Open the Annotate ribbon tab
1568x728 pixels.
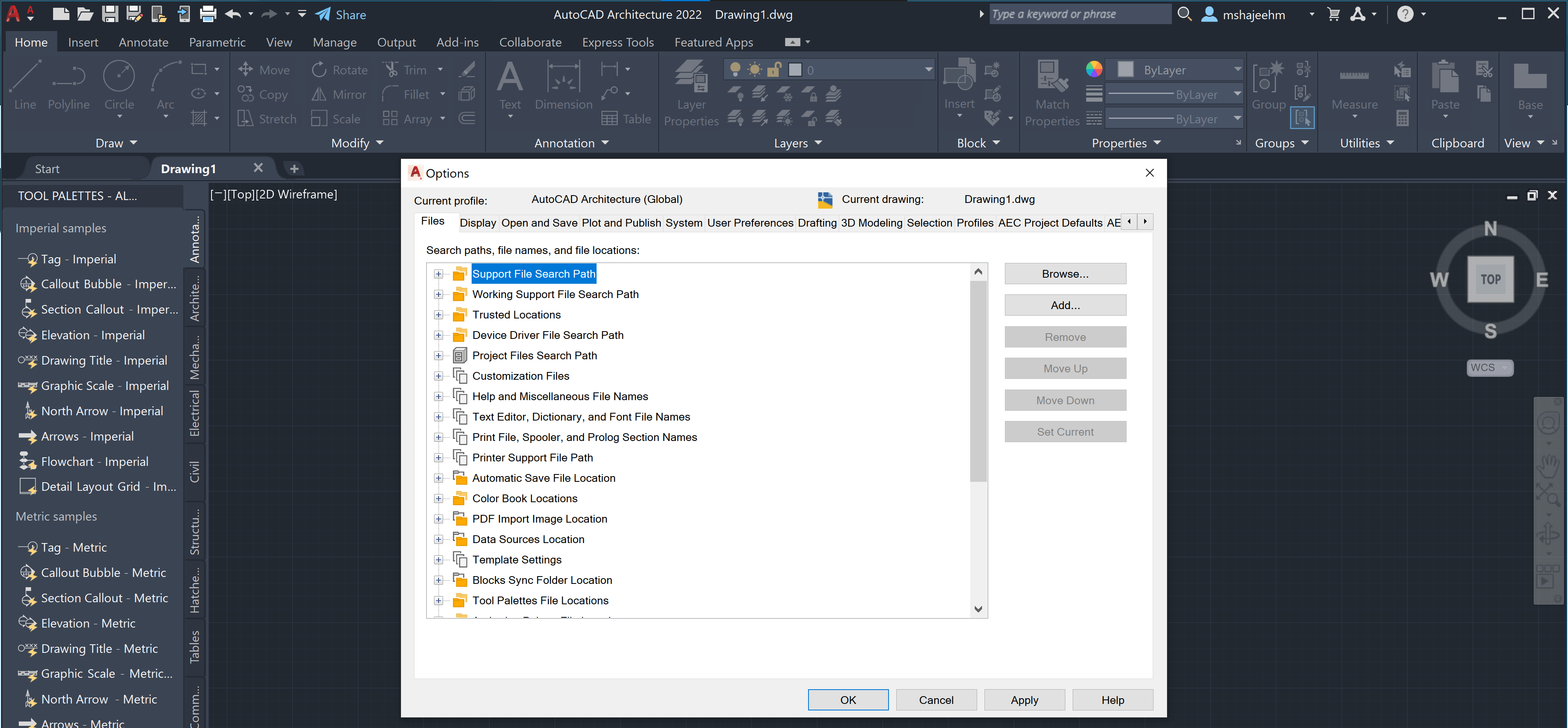[x=143, y=42]
